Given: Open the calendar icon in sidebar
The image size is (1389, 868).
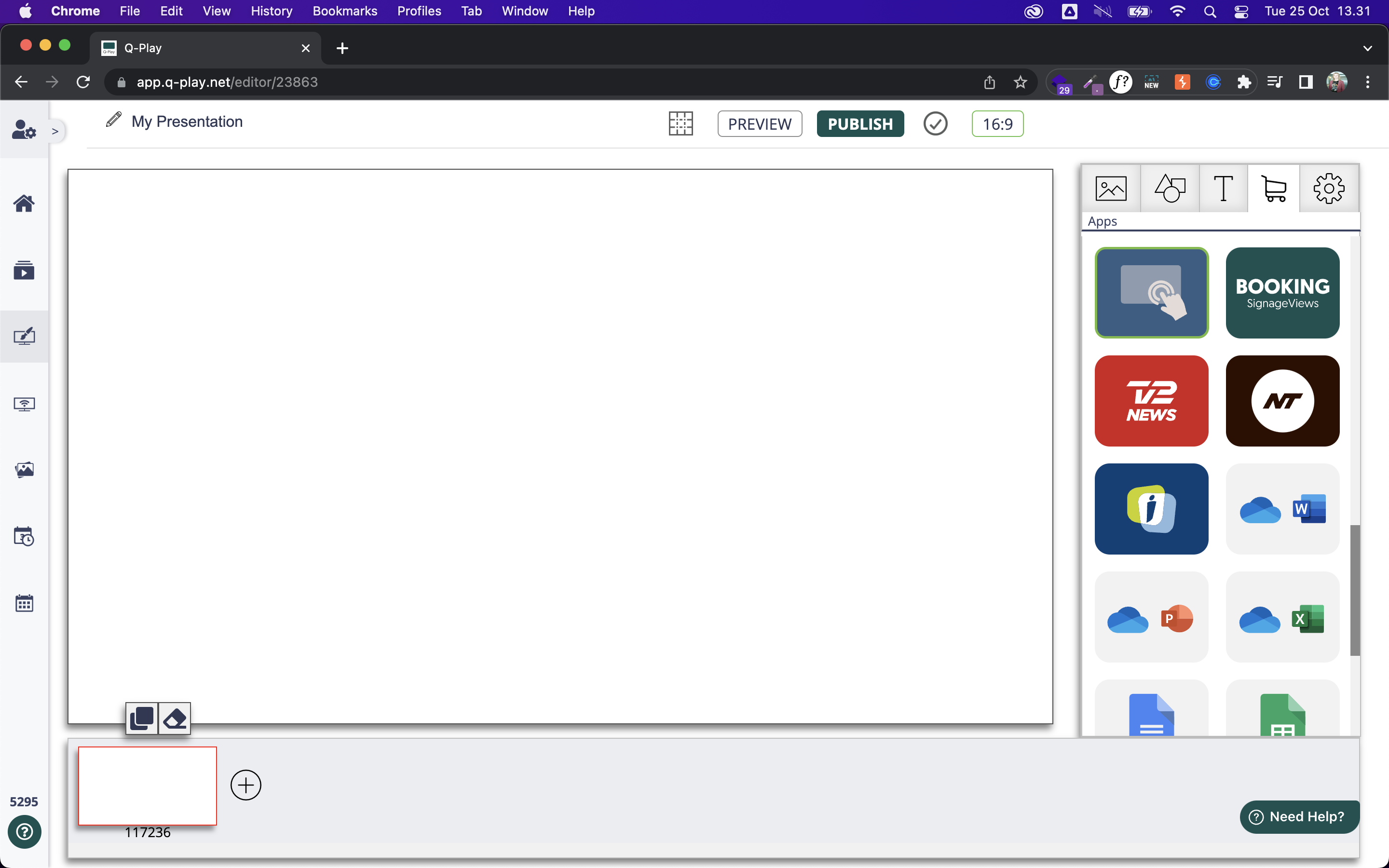Looking at the screenshot, I should coord(24,603).
